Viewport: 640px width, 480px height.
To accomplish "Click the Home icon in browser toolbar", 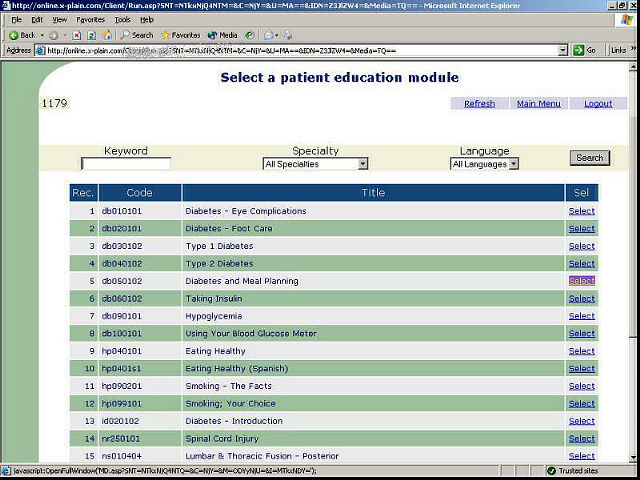I will (x=108, y=35).
